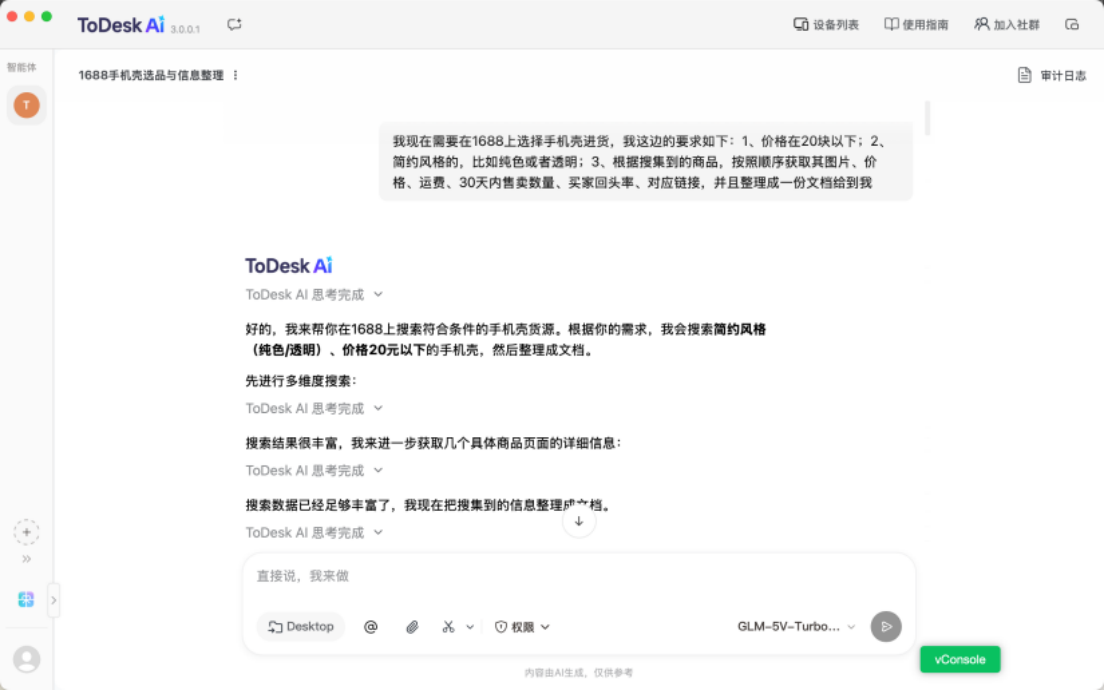Click the ToDesk AI logo above the reply
The image size is (1104, 690).
click(289, 265)
